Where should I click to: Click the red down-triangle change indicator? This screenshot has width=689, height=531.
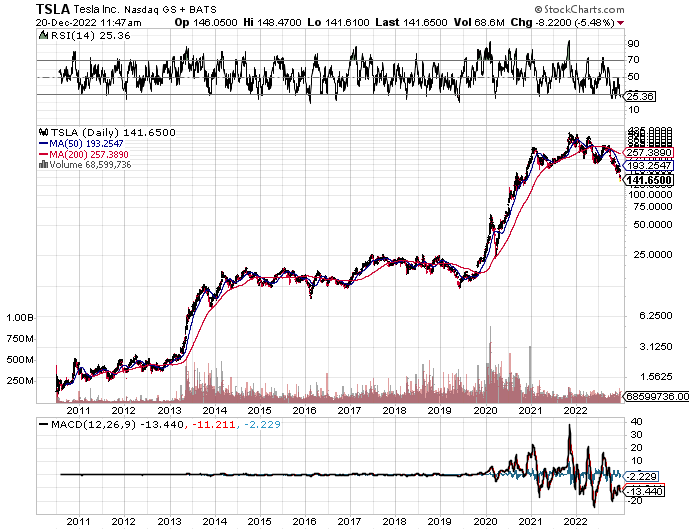(x=620, y=23)
